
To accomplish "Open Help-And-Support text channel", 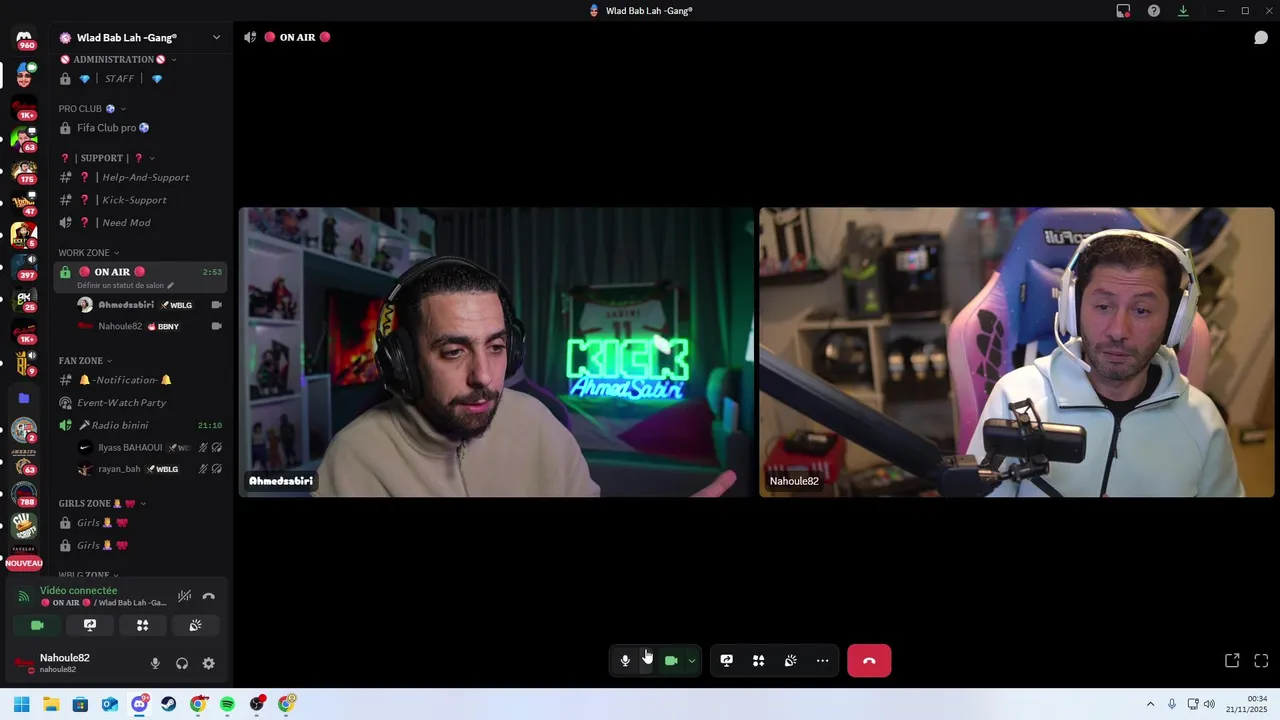I will click(140, 177).
